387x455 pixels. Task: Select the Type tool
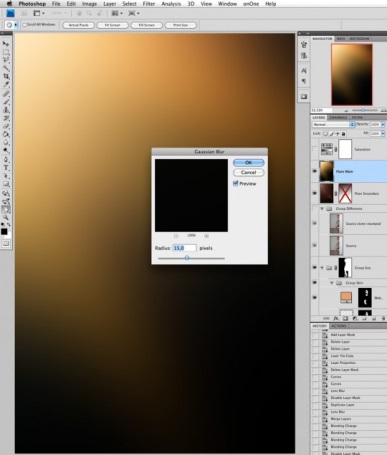6,168
